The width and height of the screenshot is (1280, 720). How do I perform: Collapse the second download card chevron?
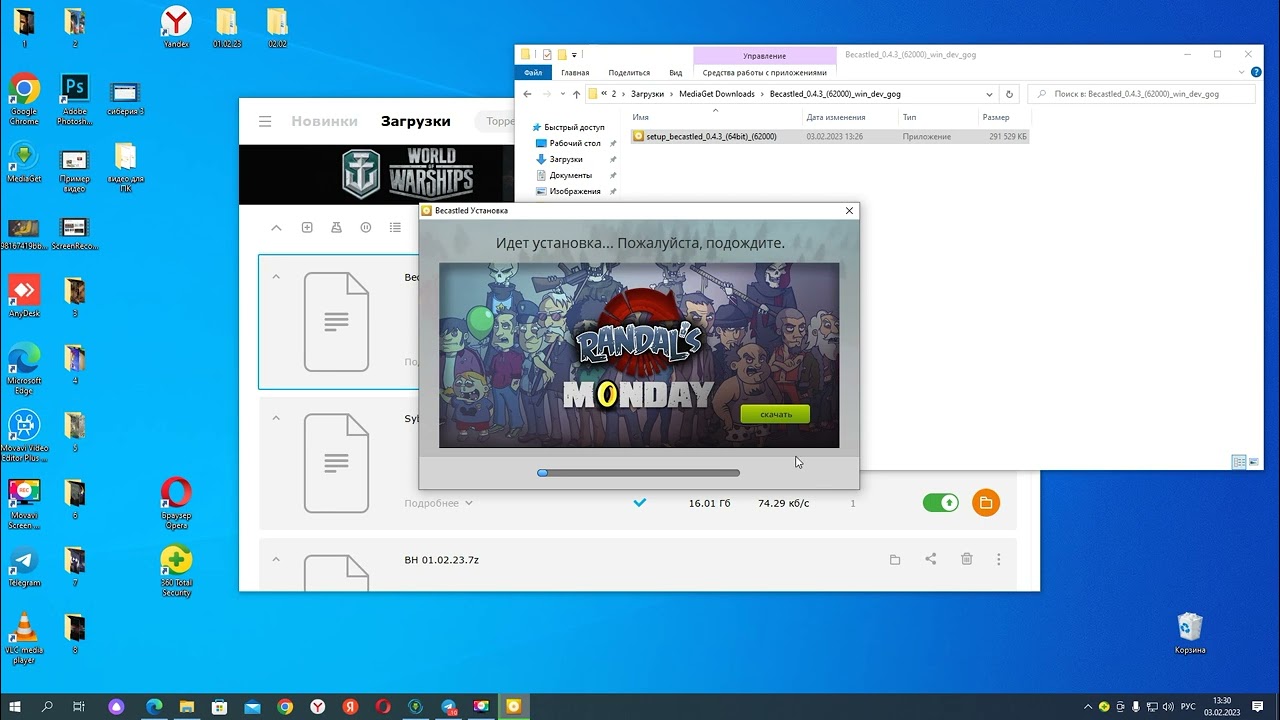coord(277,418)
